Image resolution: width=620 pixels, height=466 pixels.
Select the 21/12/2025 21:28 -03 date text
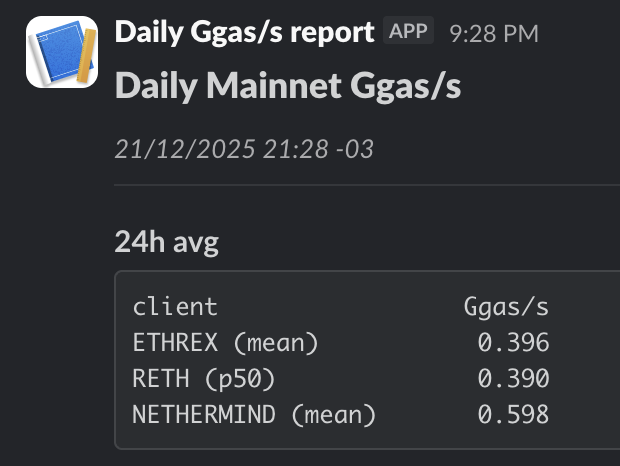coord(244,149)
